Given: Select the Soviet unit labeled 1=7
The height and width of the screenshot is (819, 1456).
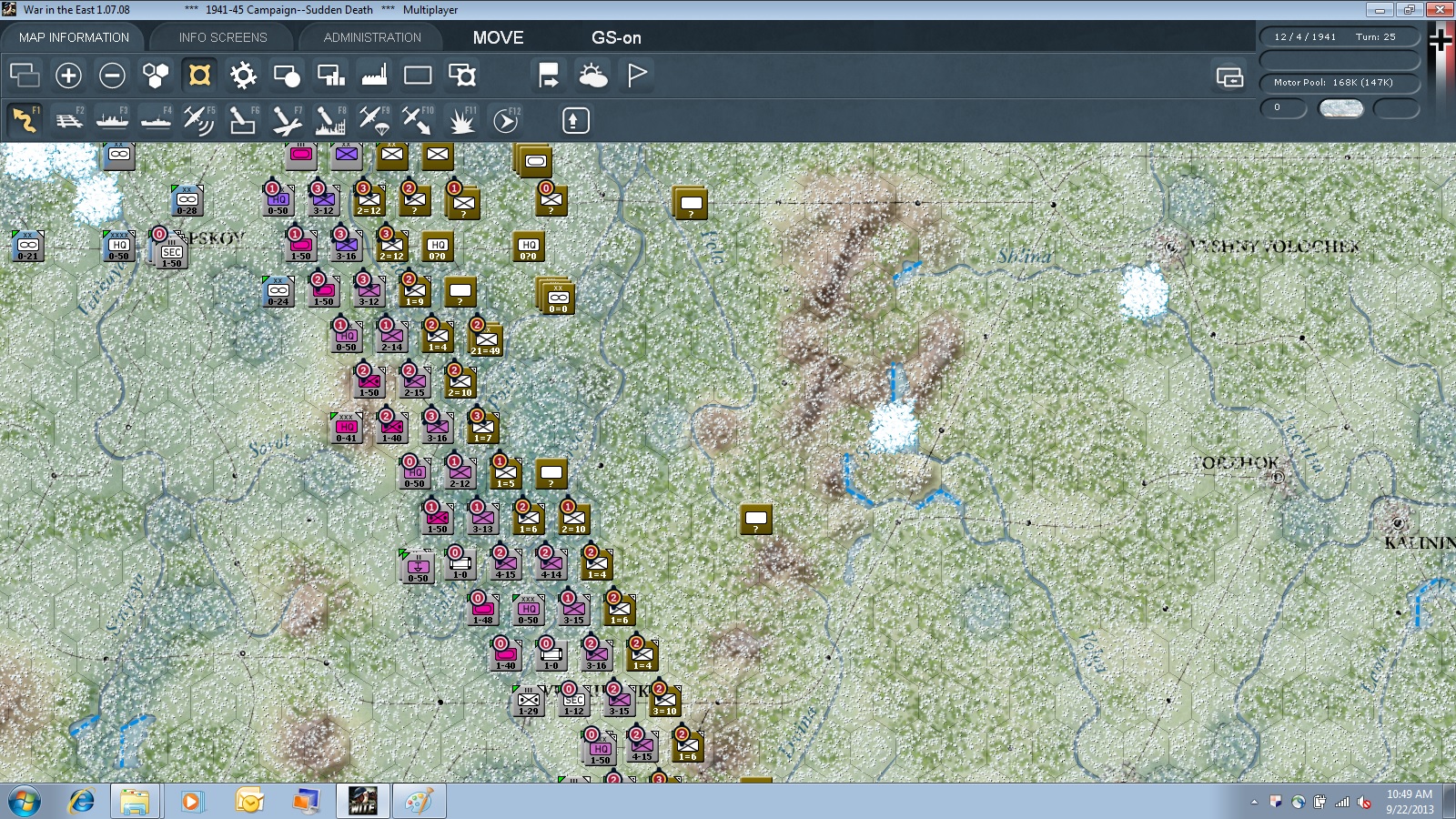Looking at the screenshot, I should coord(482,428).
